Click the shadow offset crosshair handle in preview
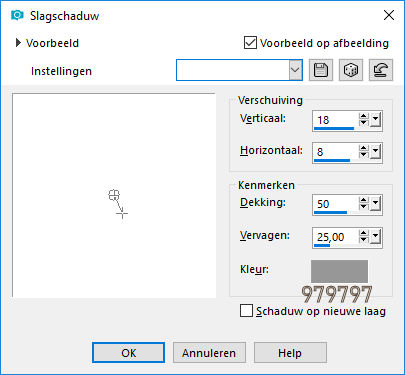 click(122, 213)
